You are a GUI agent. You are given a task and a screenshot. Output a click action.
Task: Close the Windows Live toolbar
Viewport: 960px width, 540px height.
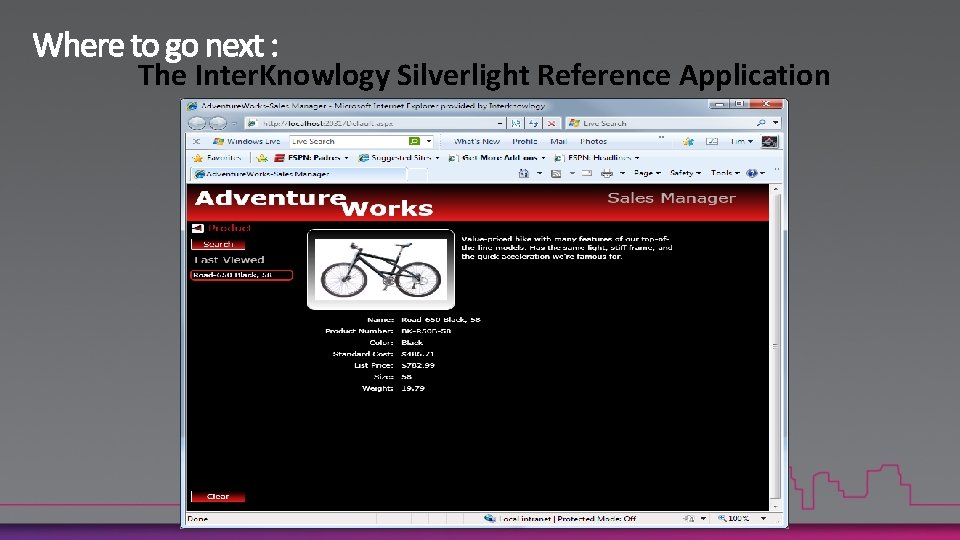pos(196,141)
